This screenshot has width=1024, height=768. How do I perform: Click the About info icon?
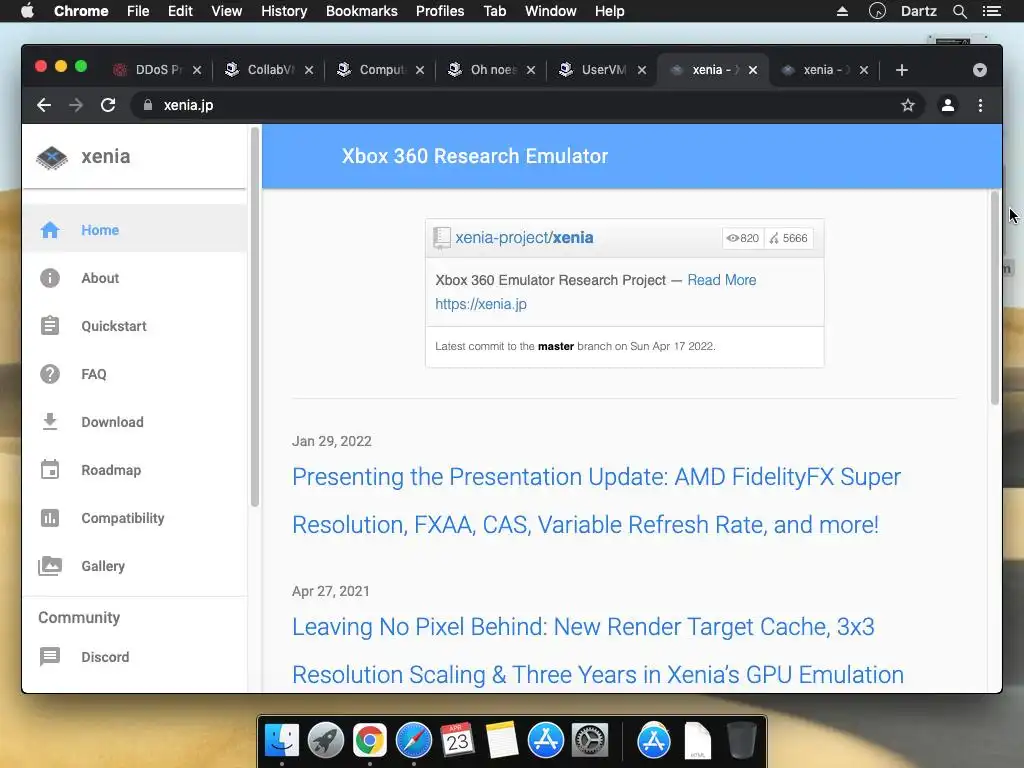click(x=50, y=278)
